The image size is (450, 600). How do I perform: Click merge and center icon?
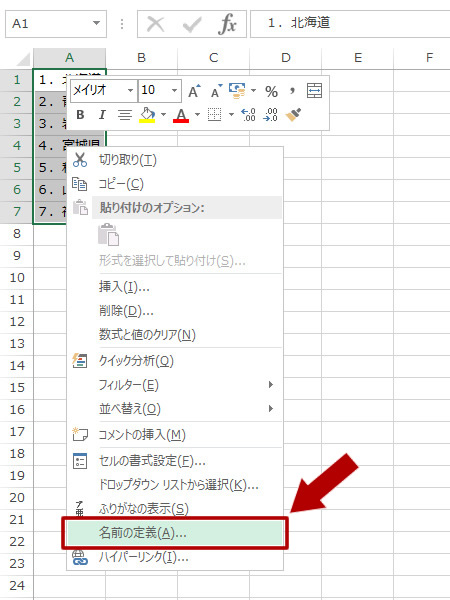(315, 91)
